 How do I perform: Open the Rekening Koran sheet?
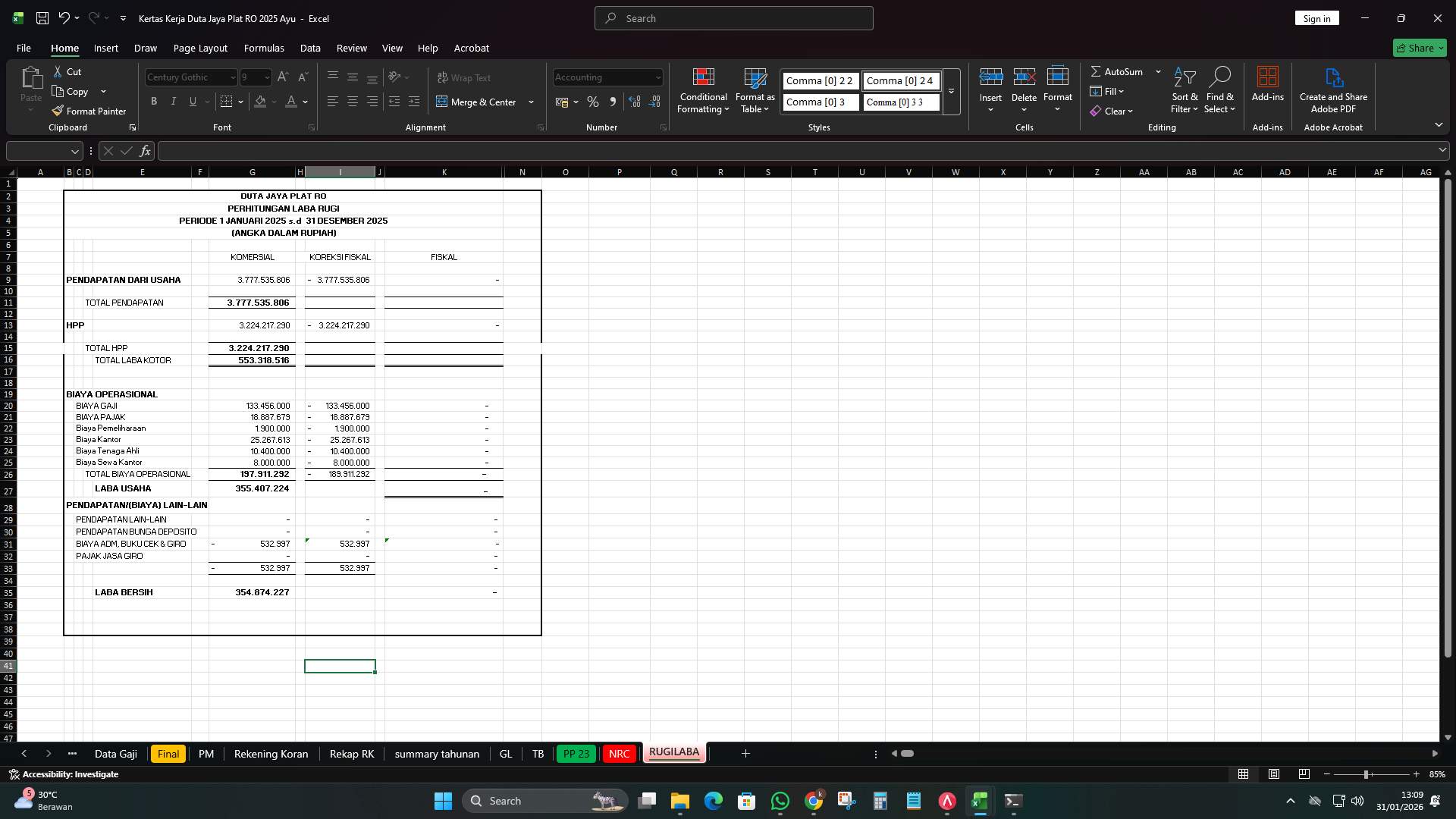click(271, 754)
